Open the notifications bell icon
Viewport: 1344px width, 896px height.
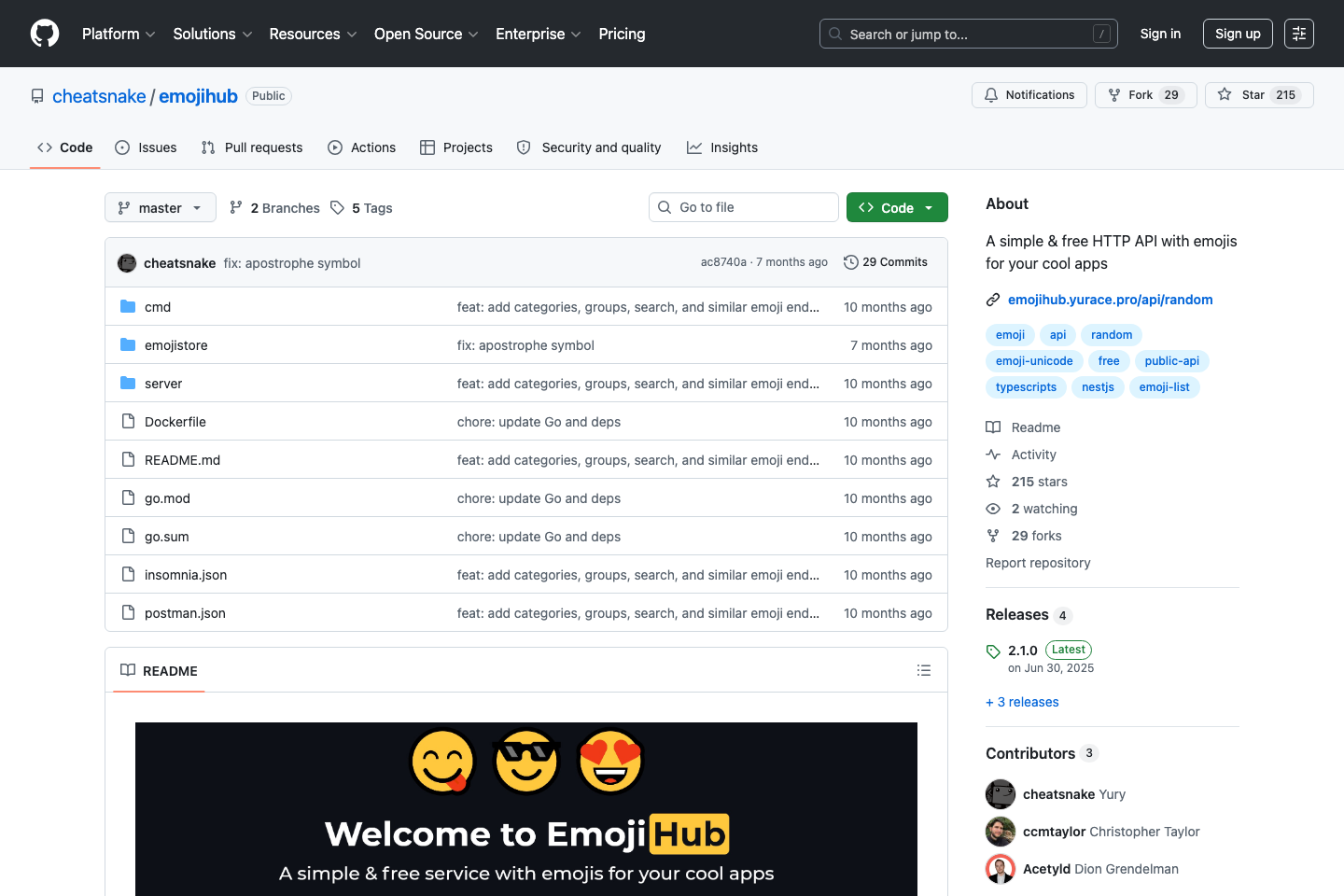click(x=990, y=94)
